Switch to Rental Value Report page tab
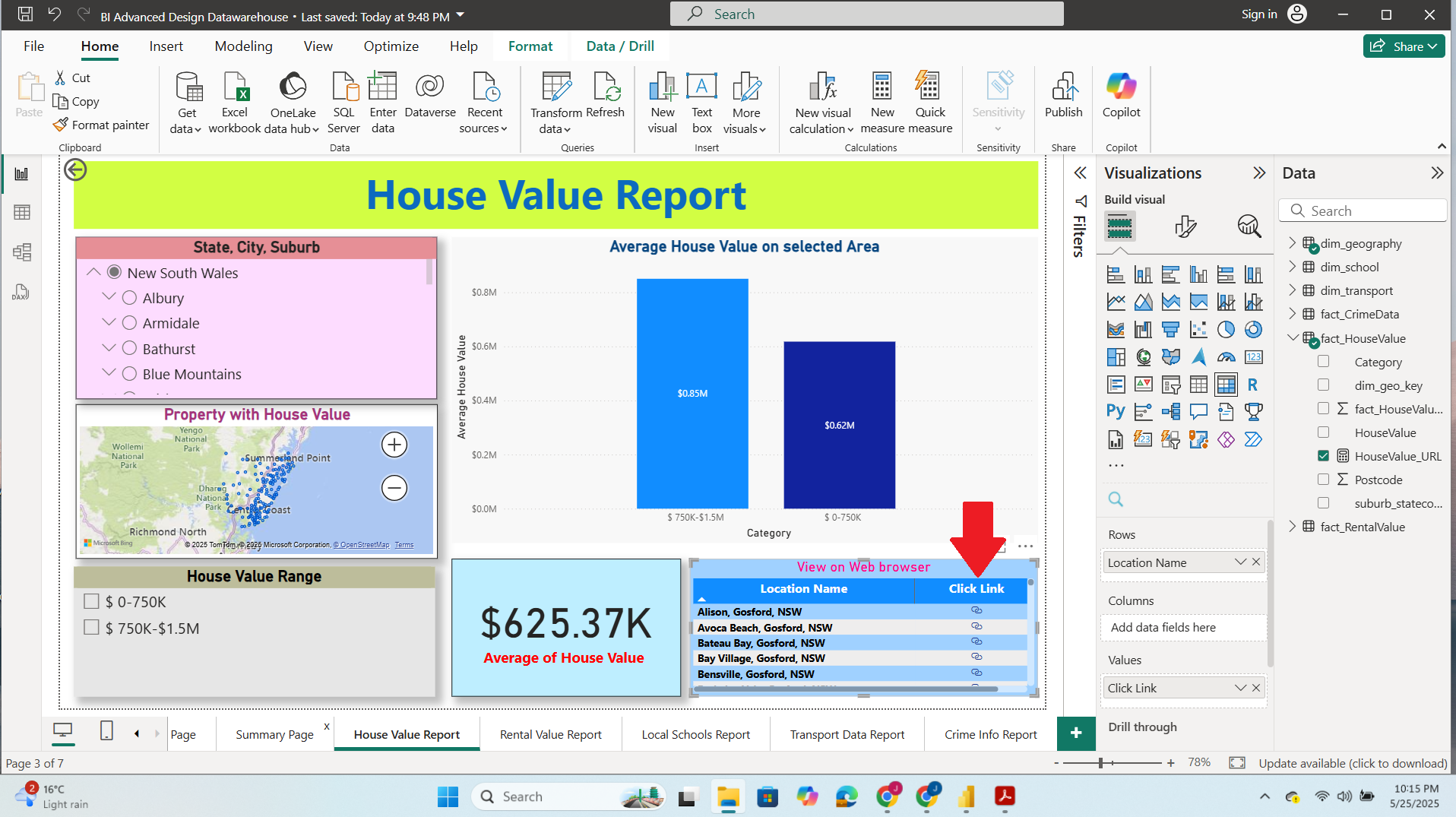Screen dimensions: 1456x817 click(550, 734)
